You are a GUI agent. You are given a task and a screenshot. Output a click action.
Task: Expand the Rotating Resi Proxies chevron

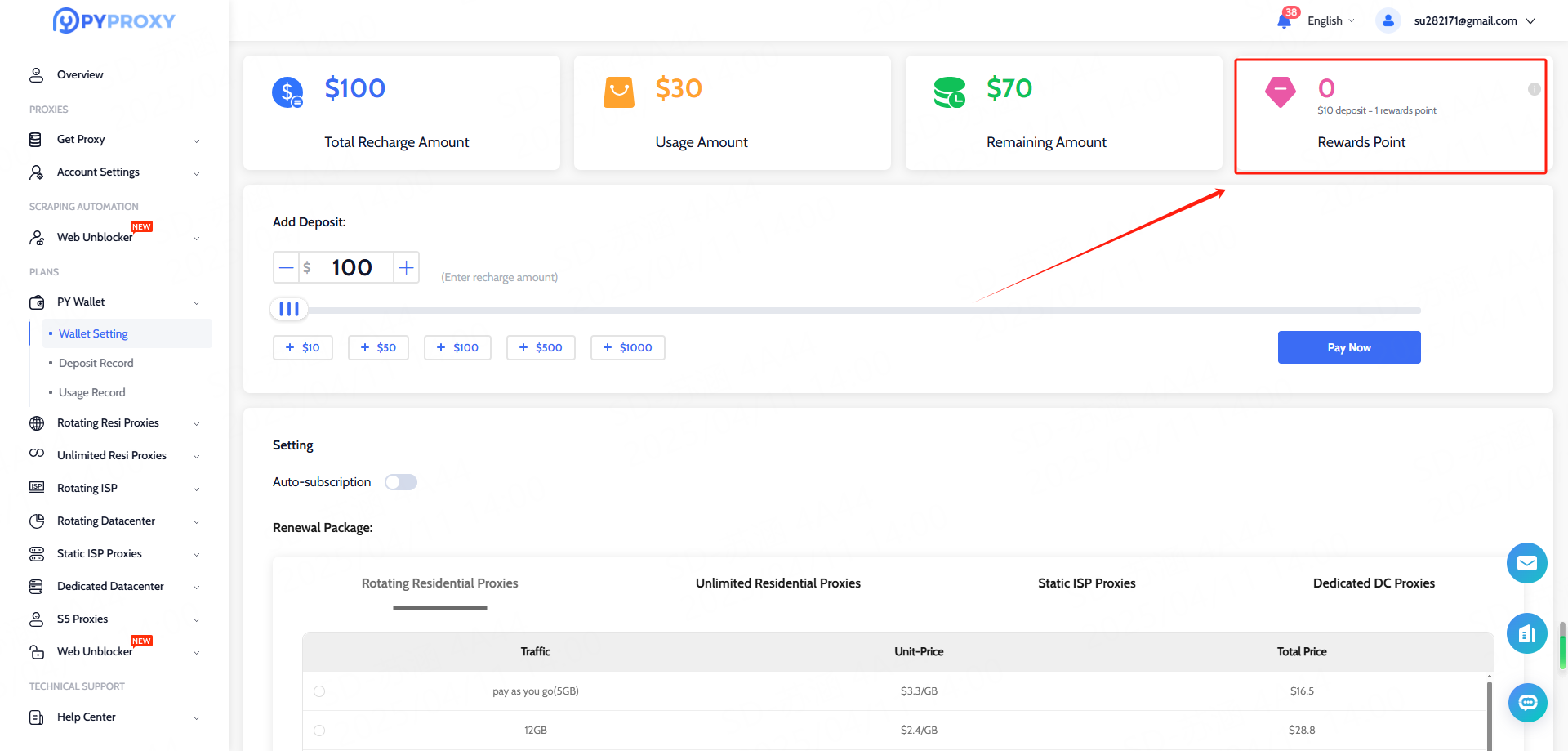(x=197, y=424)
